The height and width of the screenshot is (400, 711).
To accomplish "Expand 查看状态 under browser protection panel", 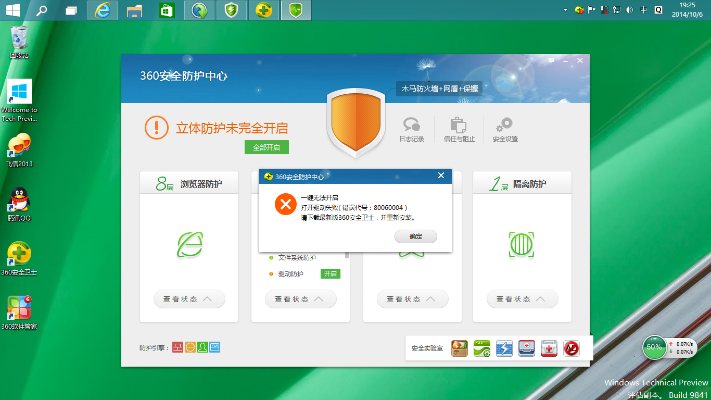I will (x=188, y=299).
